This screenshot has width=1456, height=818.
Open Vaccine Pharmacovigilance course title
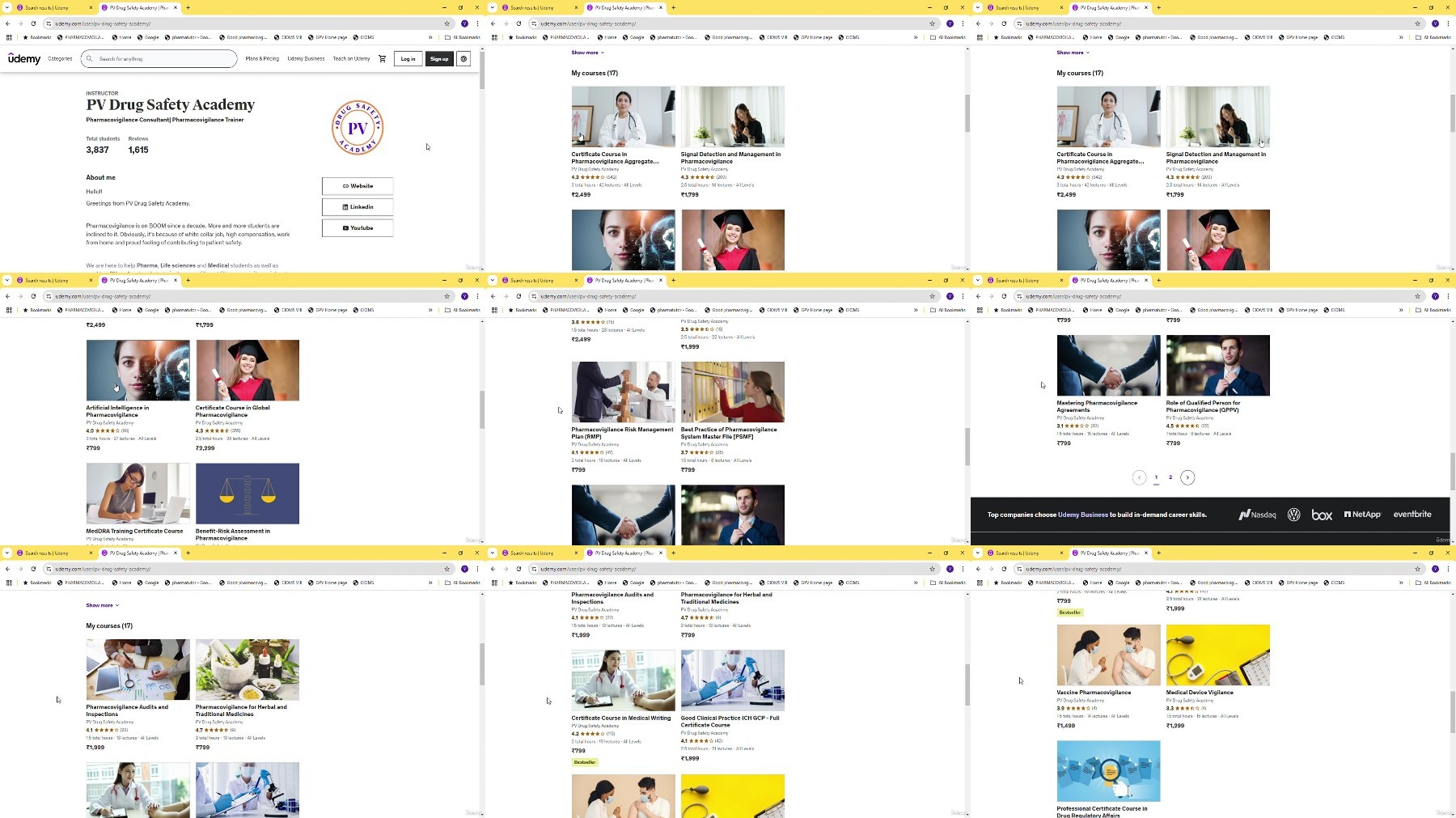(1094, 693)
